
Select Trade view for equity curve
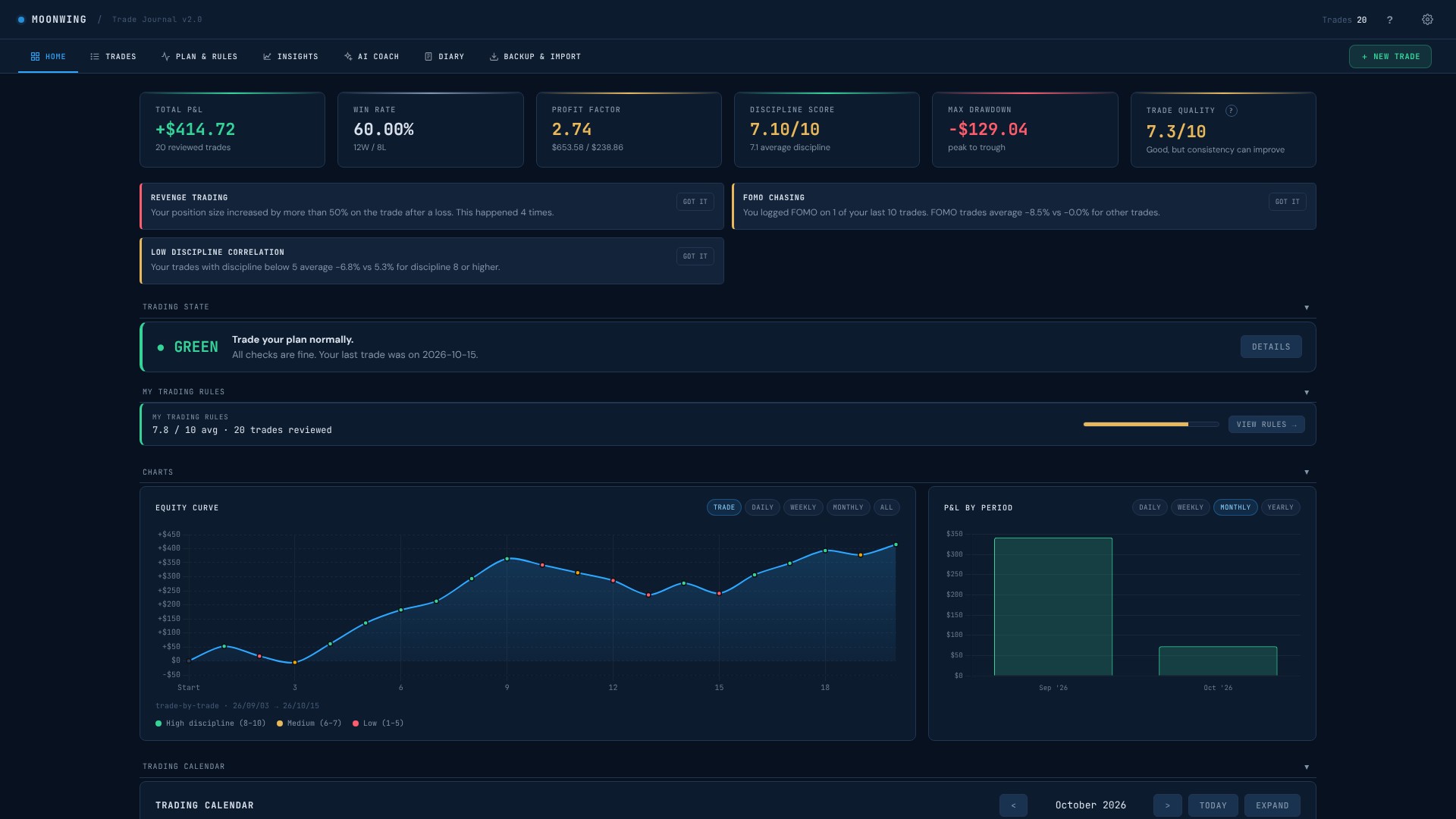coord(724,507)
